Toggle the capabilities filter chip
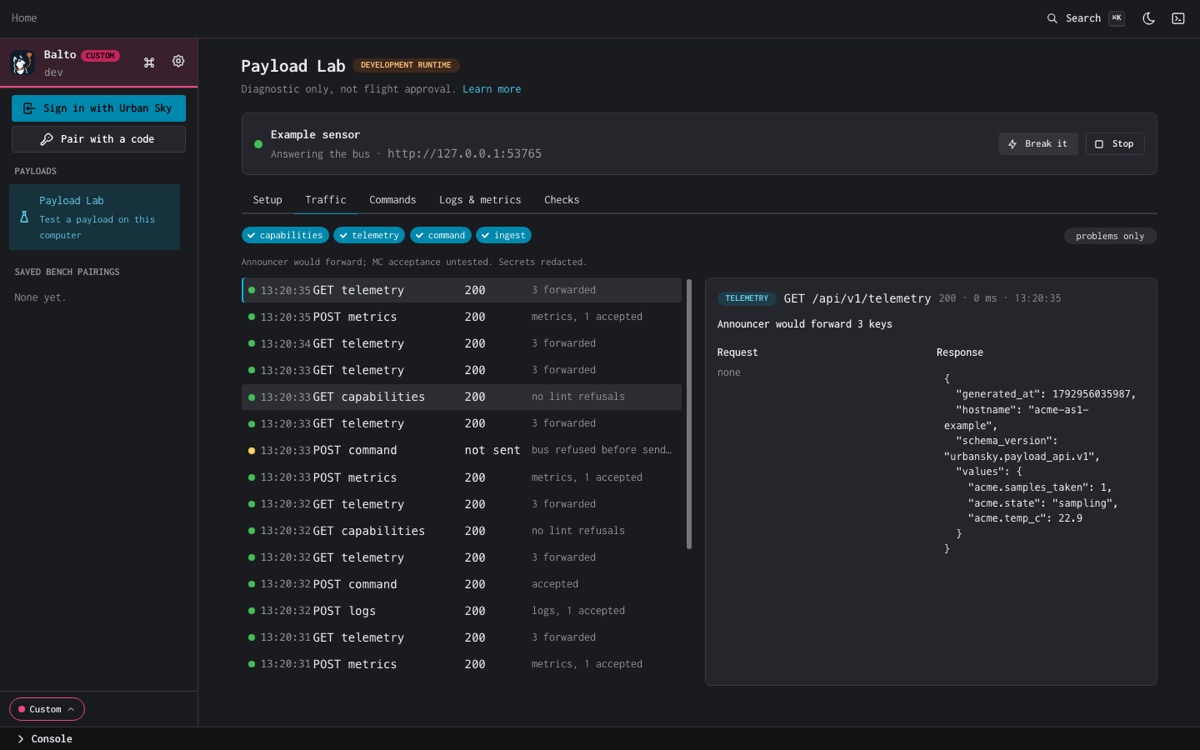The height and width of the screenshot is (750, 1200). tap(285, 235)
